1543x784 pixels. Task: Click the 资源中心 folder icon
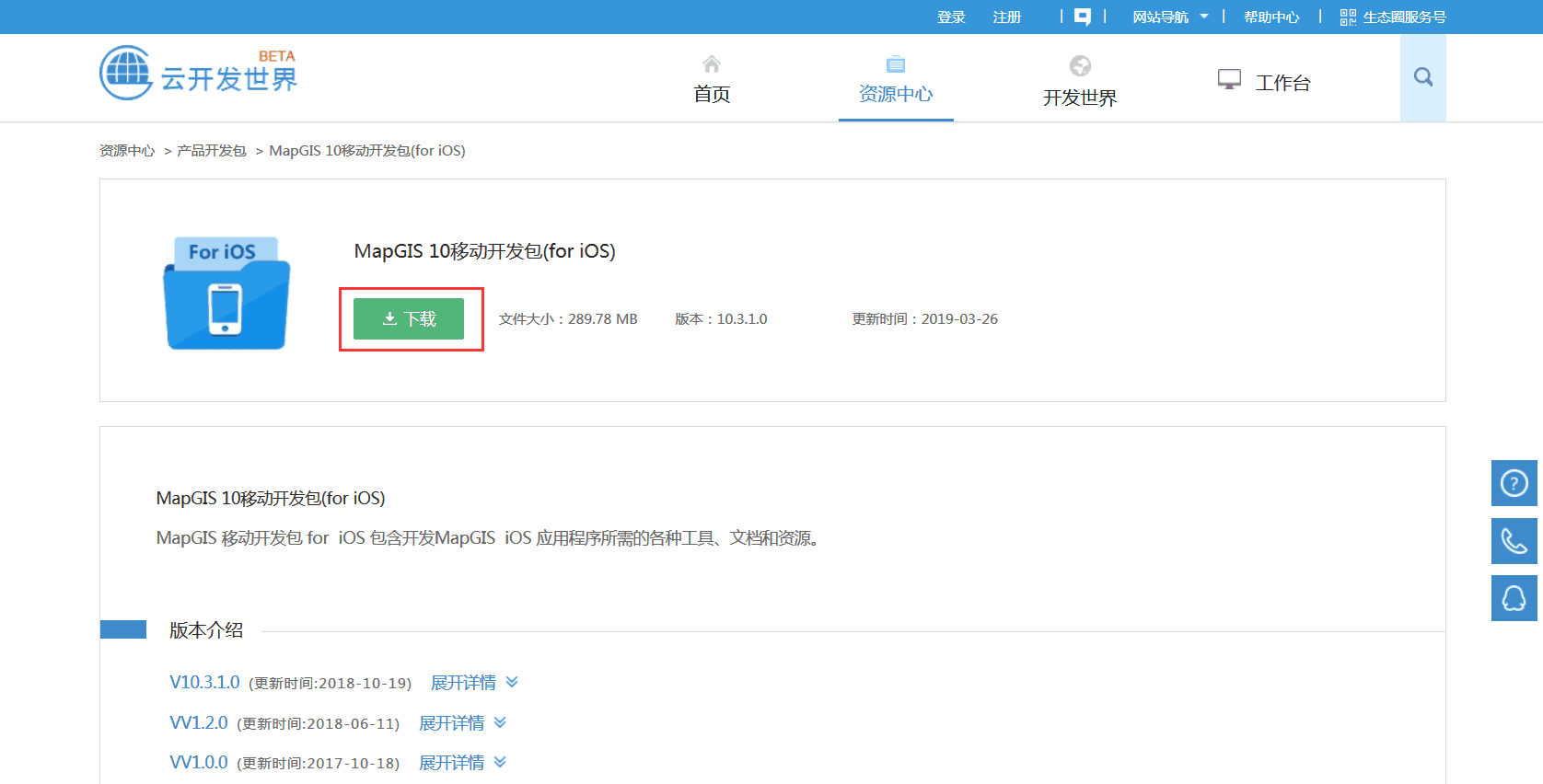point(896,63)
